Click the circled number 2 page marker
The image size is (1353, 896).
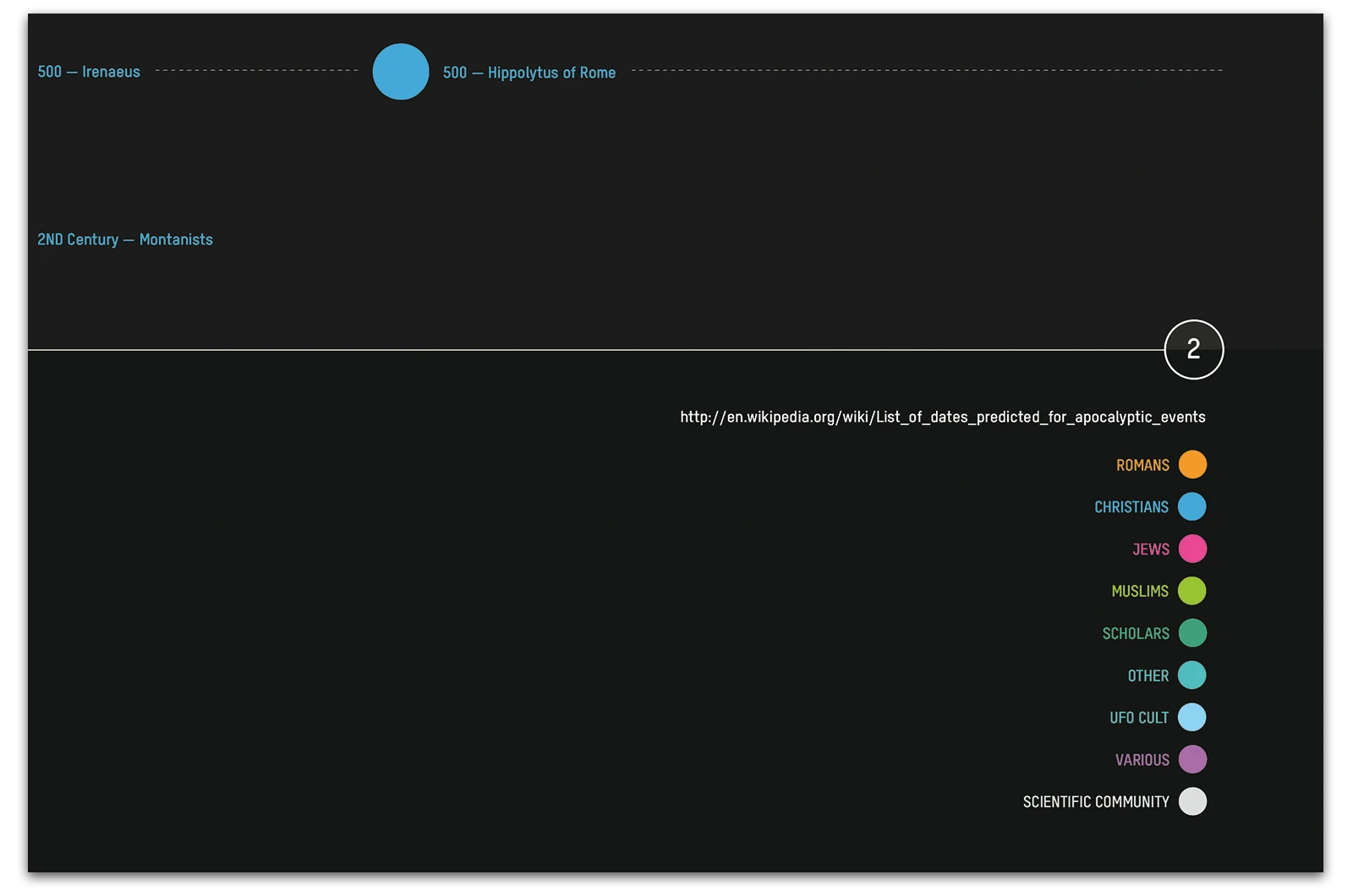[x=1193, y=349]
